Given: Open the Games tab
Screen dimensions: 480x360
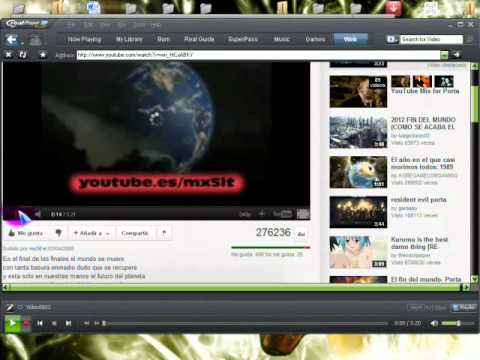Looking at the screenshot, I should (315, 39).
